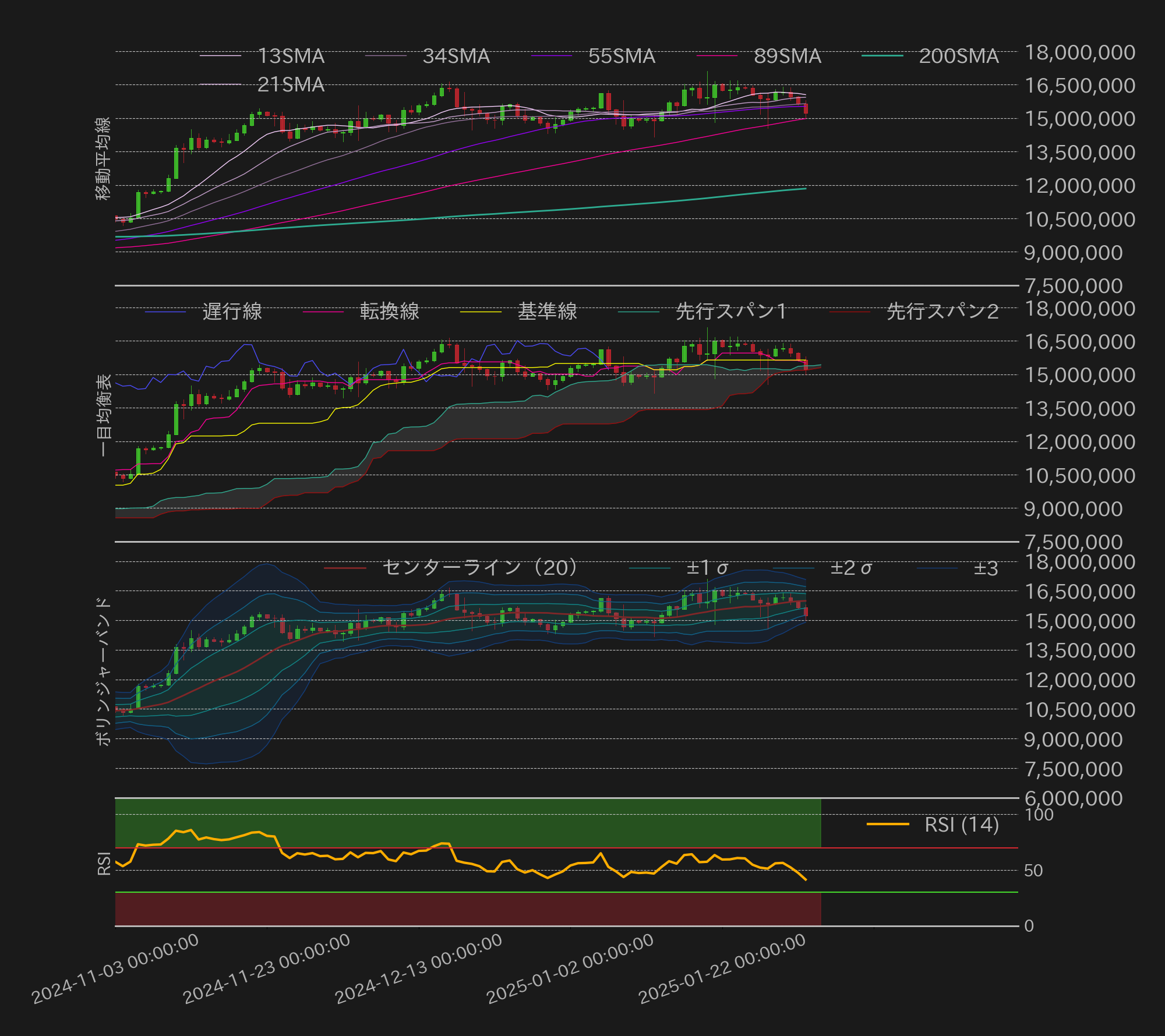Click the 移動平均線 axis title
The height and width of the screenshot is (1036, 1165).
click(x=103, y=158)
